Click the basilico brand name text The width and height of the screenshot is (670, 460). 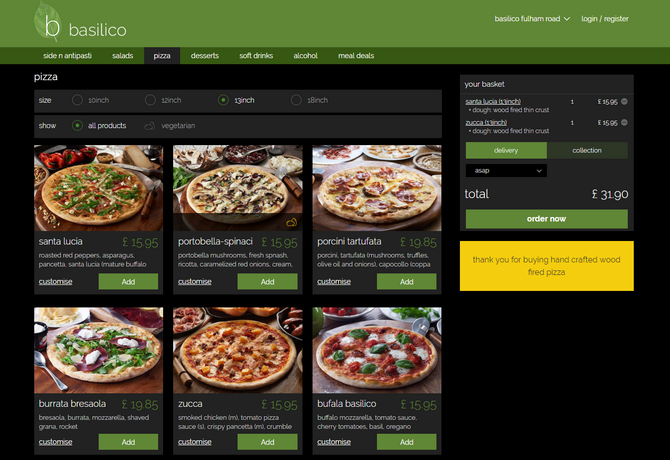pyautogui.click(x=97, y=30)
